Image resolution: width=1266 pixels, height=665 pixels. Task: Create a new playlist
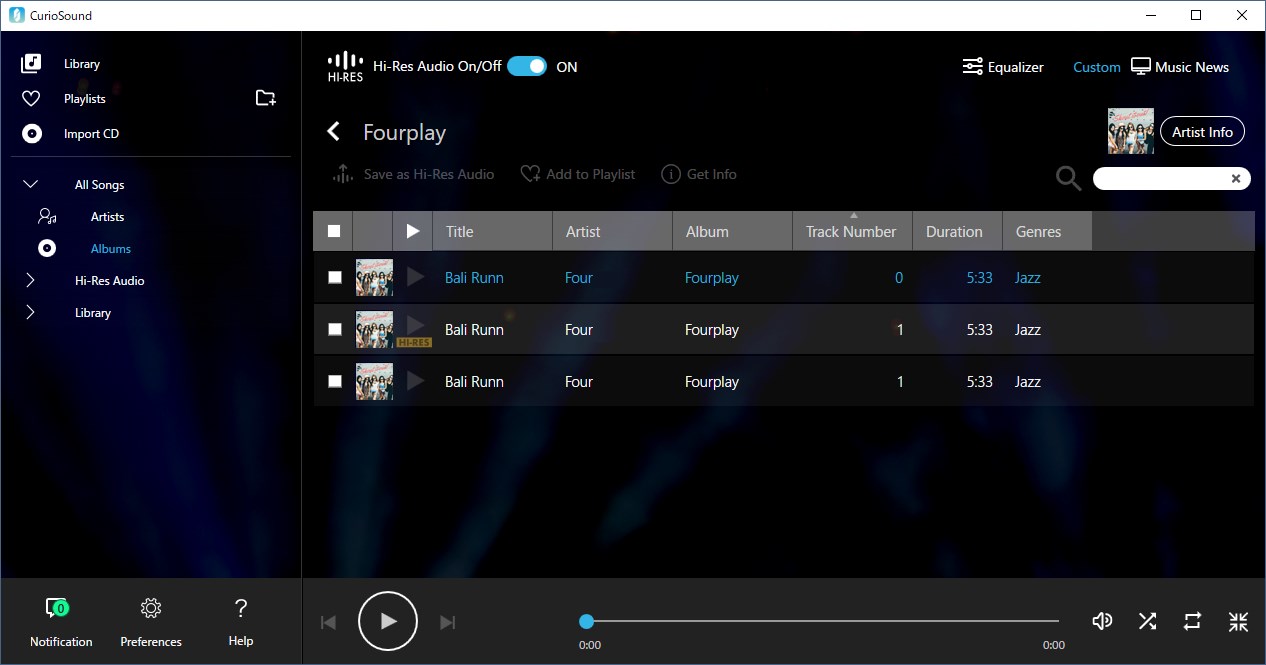(x=265, y=97)
